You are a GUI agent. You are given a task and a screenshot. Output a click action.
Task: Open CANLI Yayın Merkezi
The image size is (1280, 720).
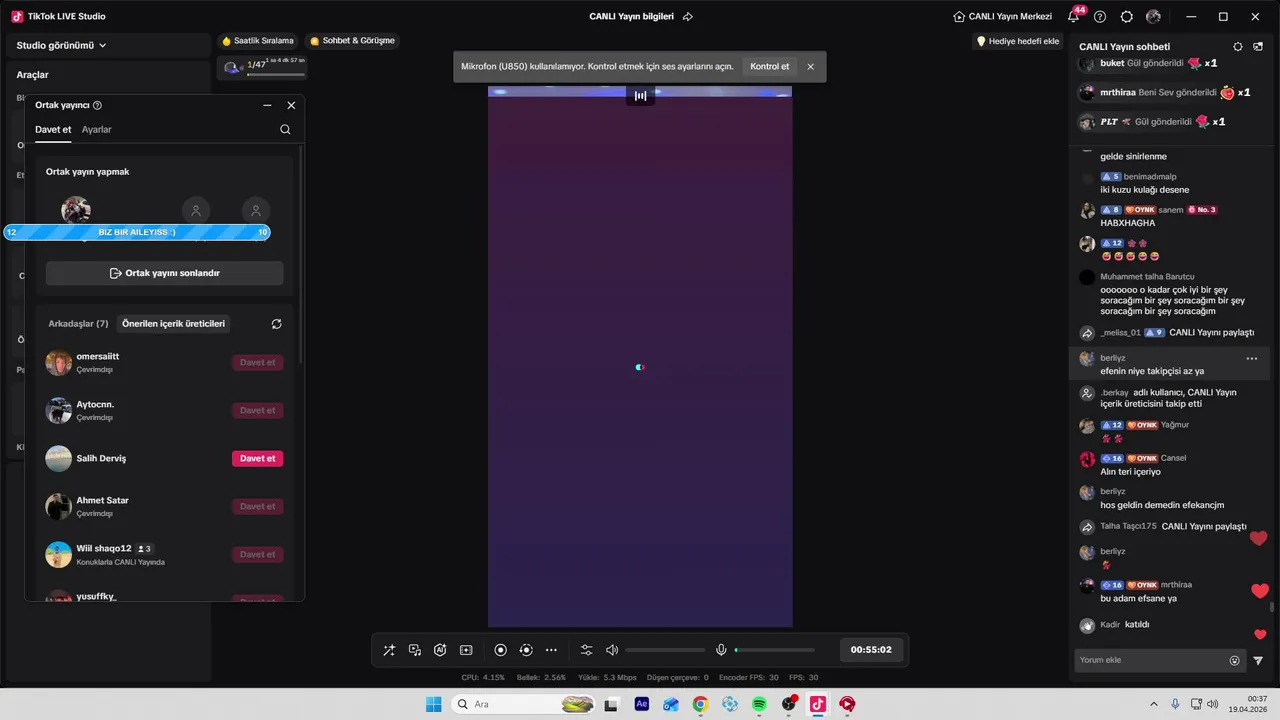tap(1003, 17)
